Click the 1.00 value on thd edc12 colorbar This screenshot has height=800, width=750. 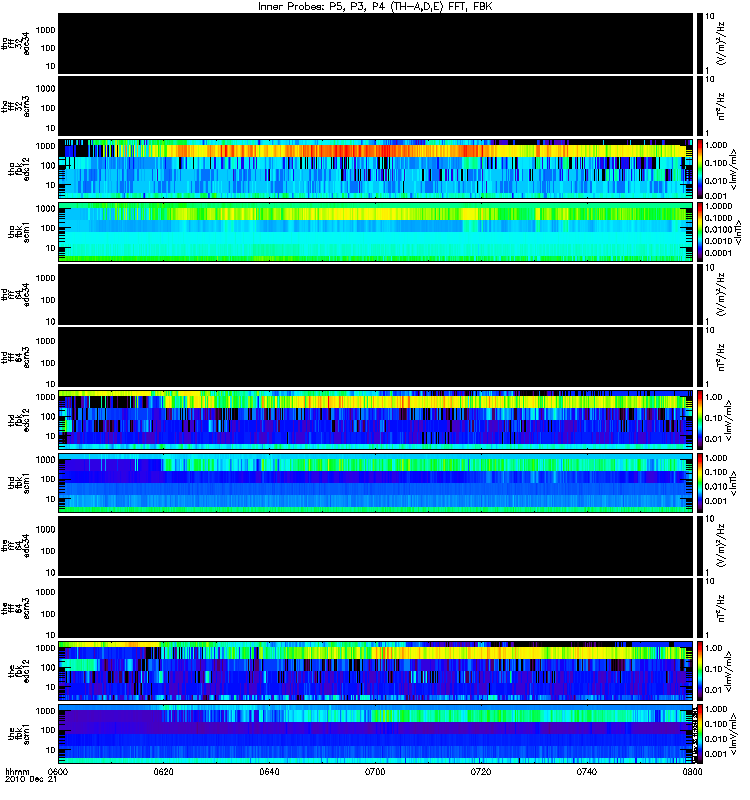[x=714, y=397]
